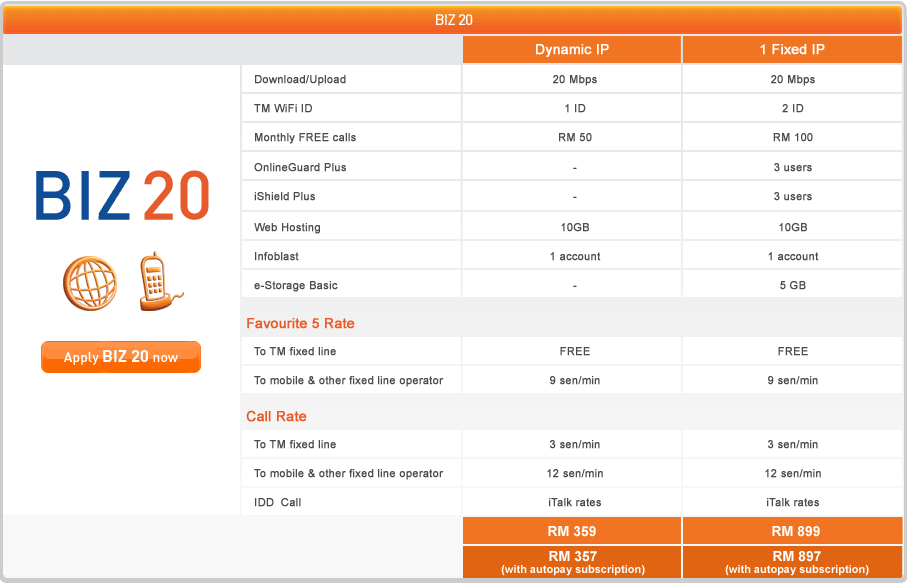The height and width of the screenshot is (585, 907).
Task: Click the BIZ 20 orange title bar
Action: tap(453, 20)
